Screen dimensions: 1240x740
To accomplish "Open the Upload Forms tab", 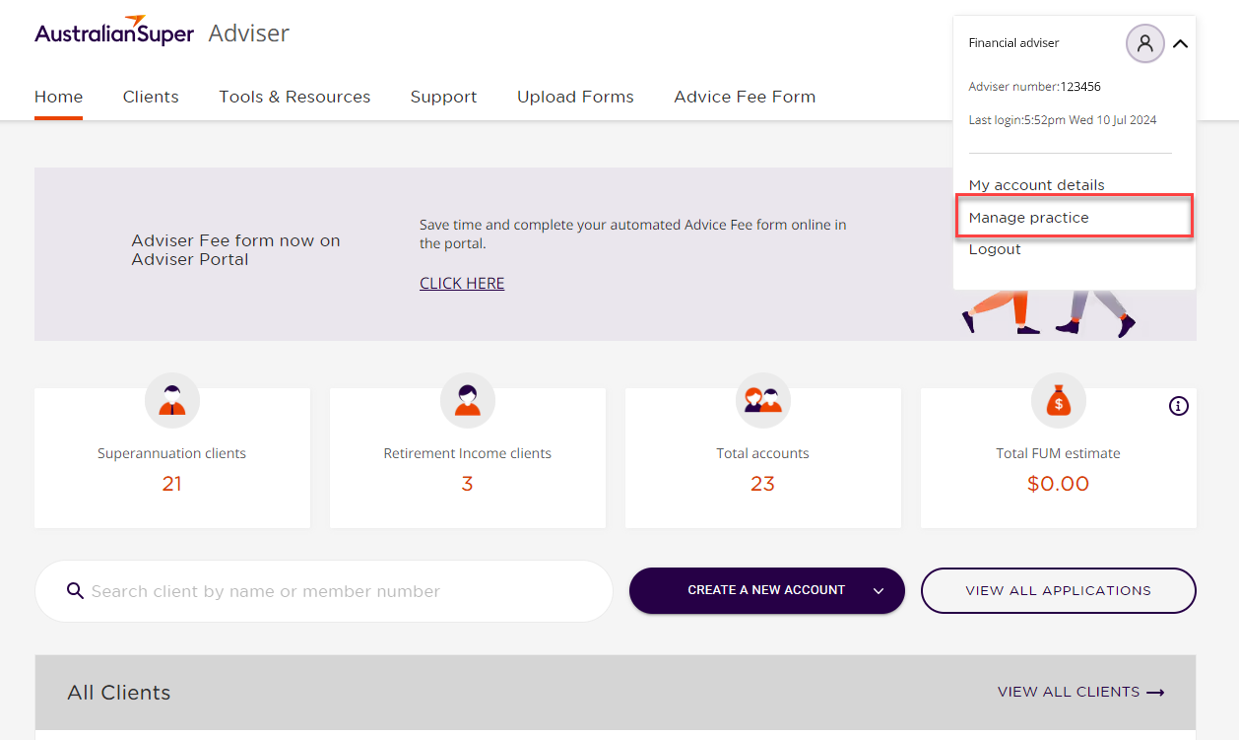I will 575,97.
